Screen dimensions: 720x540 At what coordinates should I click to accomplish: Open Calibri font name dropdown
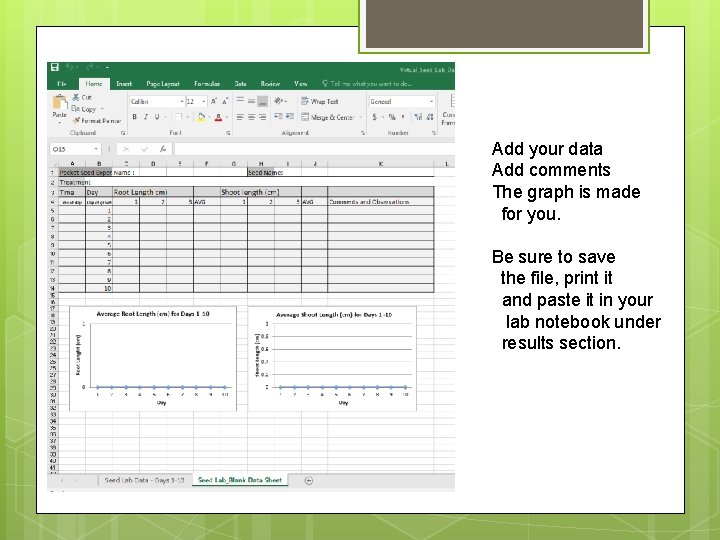click(182, 101)
